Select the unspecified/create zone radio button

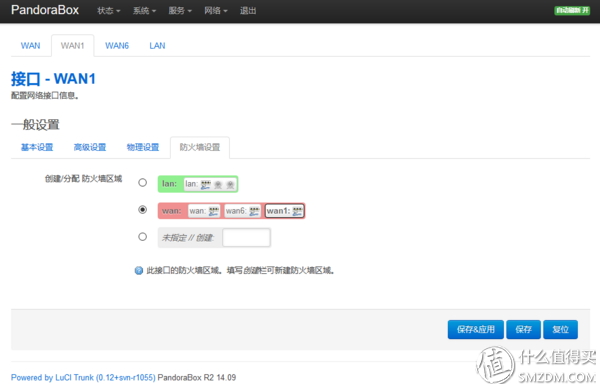[142, 237]
